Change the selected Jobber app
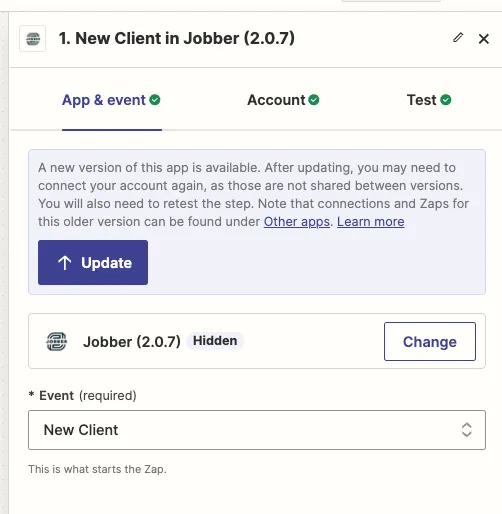 pyautogui.click(x=430, y=342)
